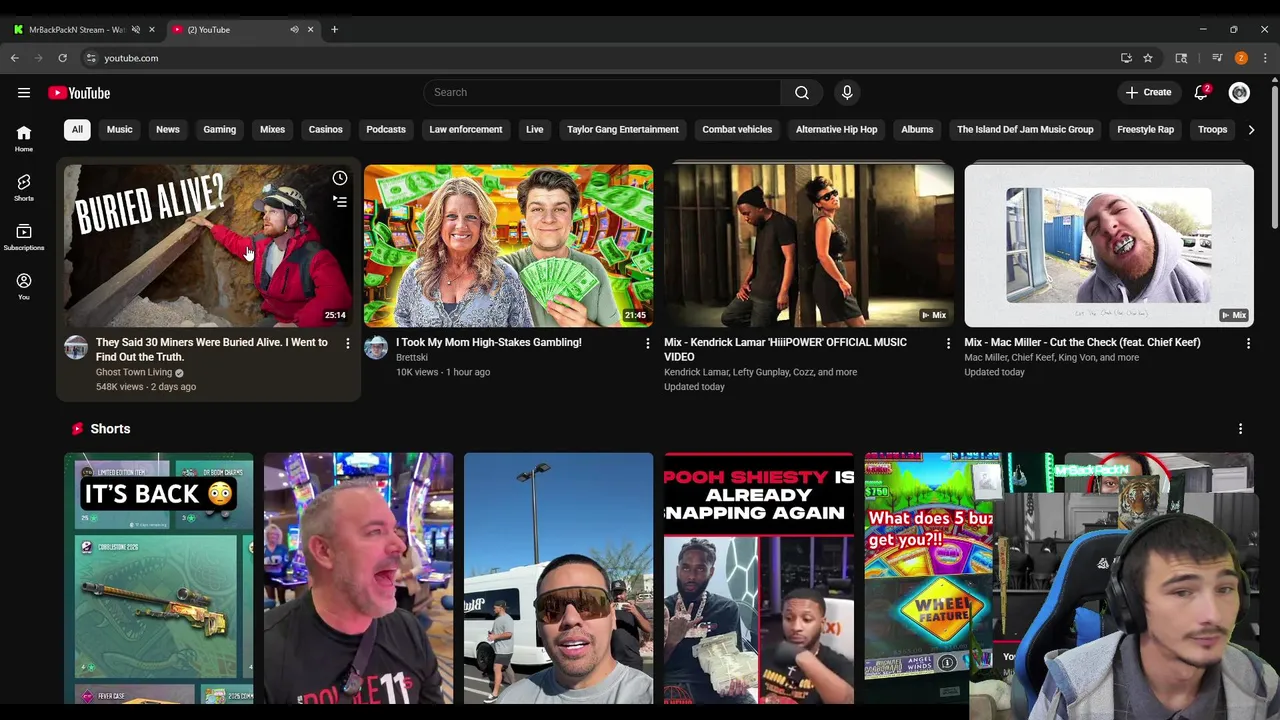Select the News chip
This screenshot has height=720, width=1280.
[168, 129]
